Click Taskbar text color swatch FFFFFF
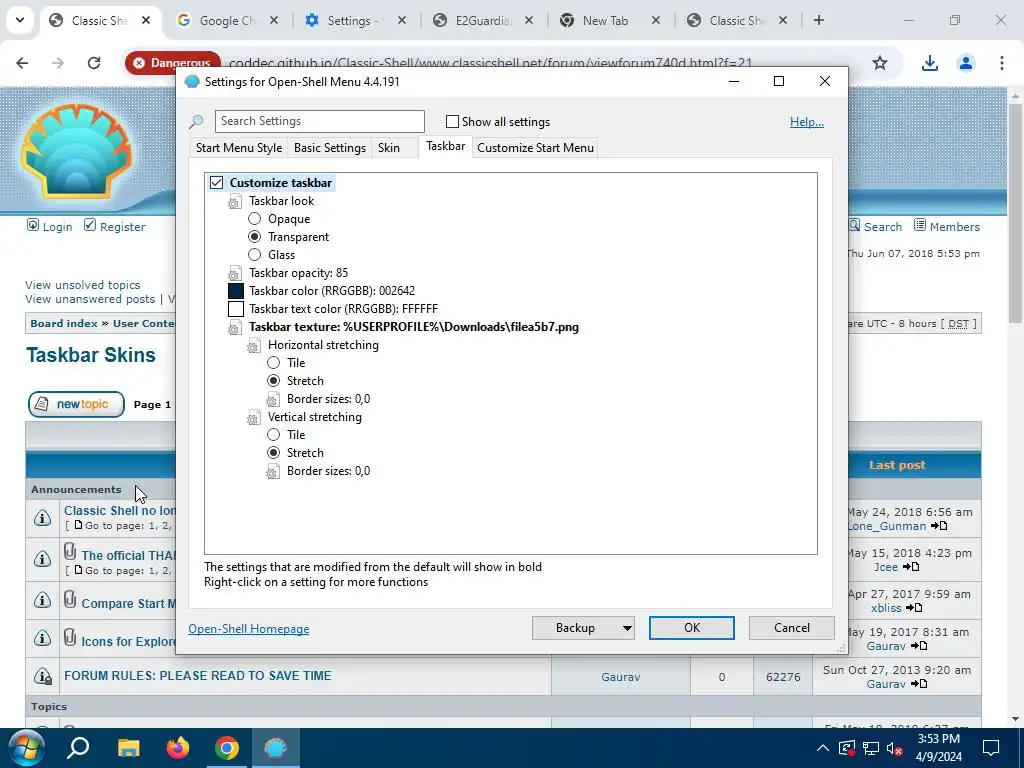Image resolution: width=1024 pixels, height=768 pixels. [236, 309]
